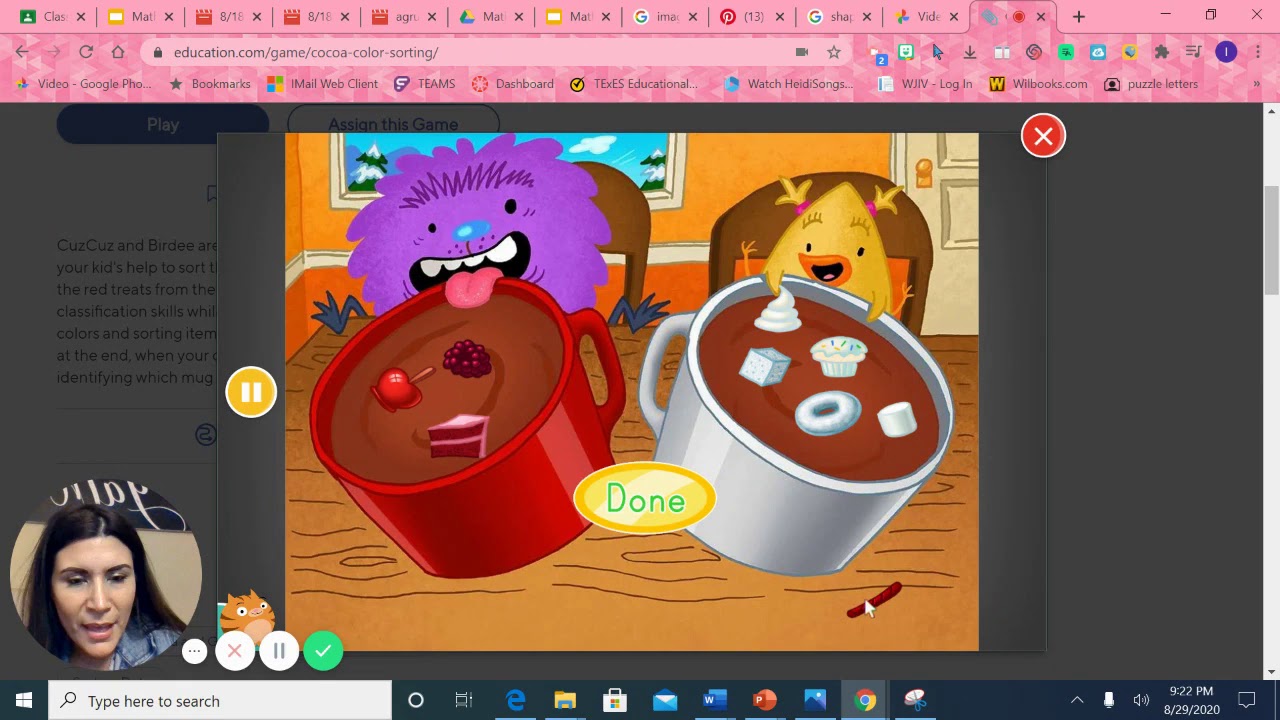
Task: Open a new browser tab
Action: click(x=1078, y=17)
